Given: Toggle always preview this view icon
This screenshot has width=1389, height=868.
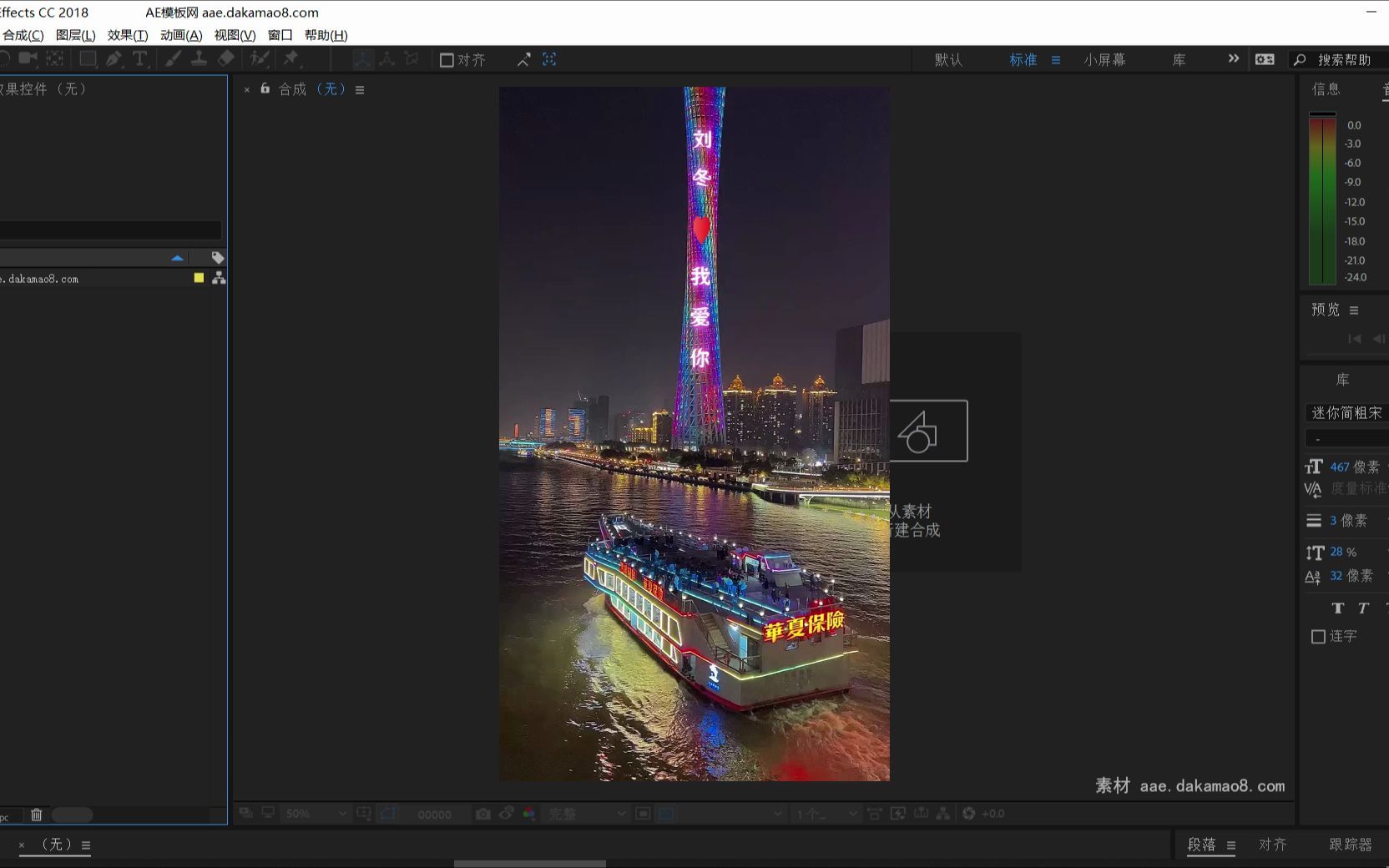Looking at the screenshot, I should [245, 814].
